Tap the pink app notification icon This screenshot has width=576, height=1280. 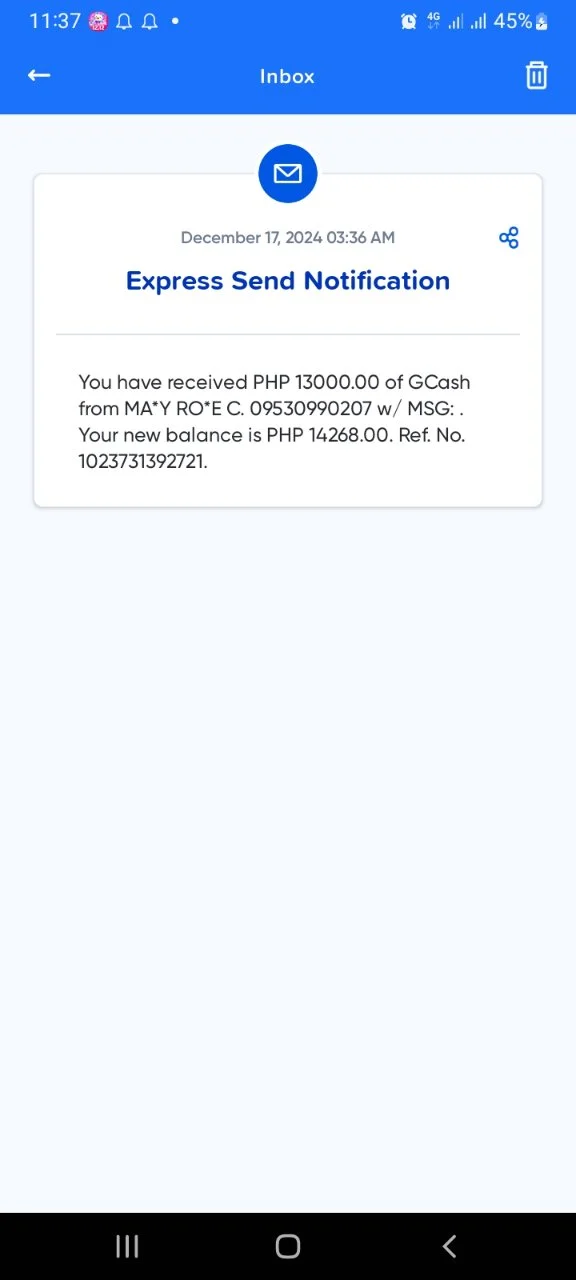pyautogui.click(x=98, y=21)
